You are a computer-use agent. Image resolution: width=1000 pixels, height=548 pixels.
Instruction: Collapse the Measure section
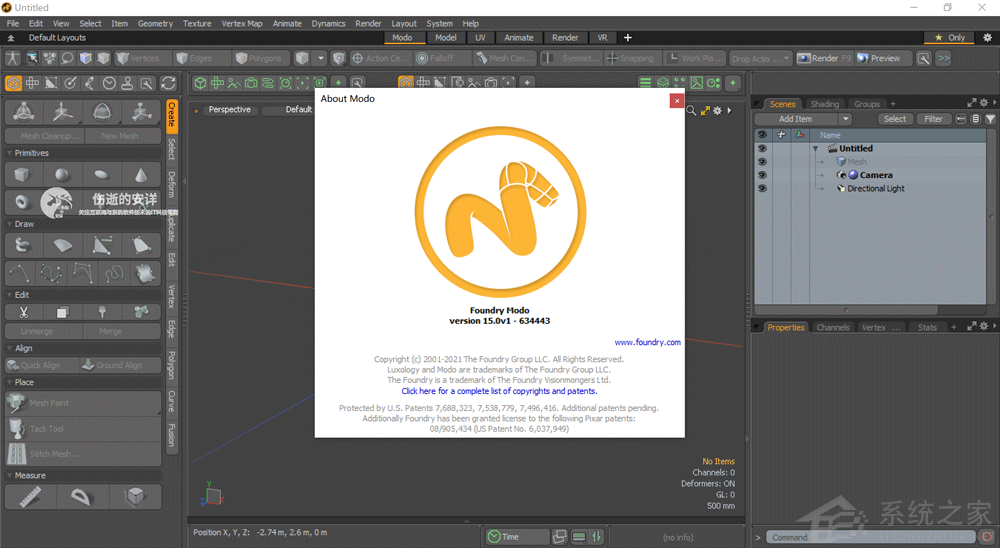[10, 475]
